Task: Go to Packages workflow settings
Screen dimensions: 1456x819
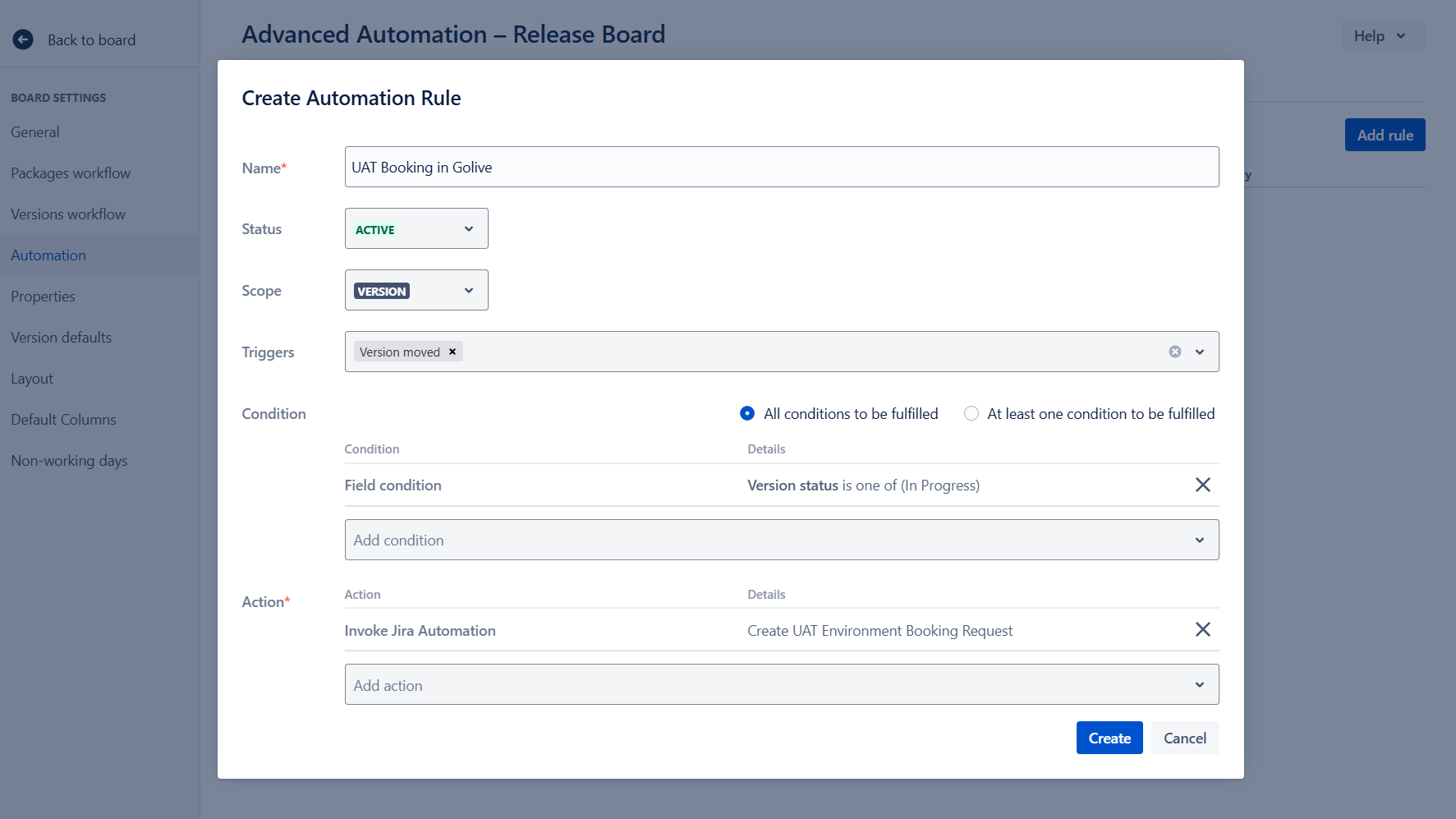Action: [x=71, y=173]
